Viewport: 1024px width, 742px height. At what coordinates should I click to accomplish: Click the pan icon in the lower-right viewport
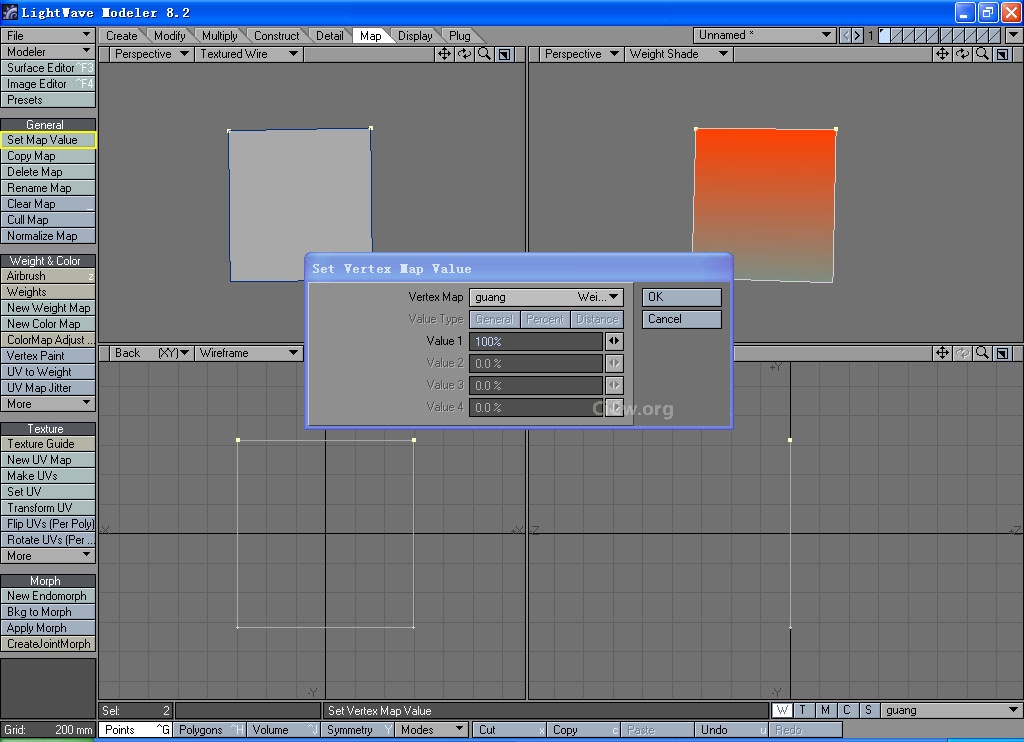[942, 353]
